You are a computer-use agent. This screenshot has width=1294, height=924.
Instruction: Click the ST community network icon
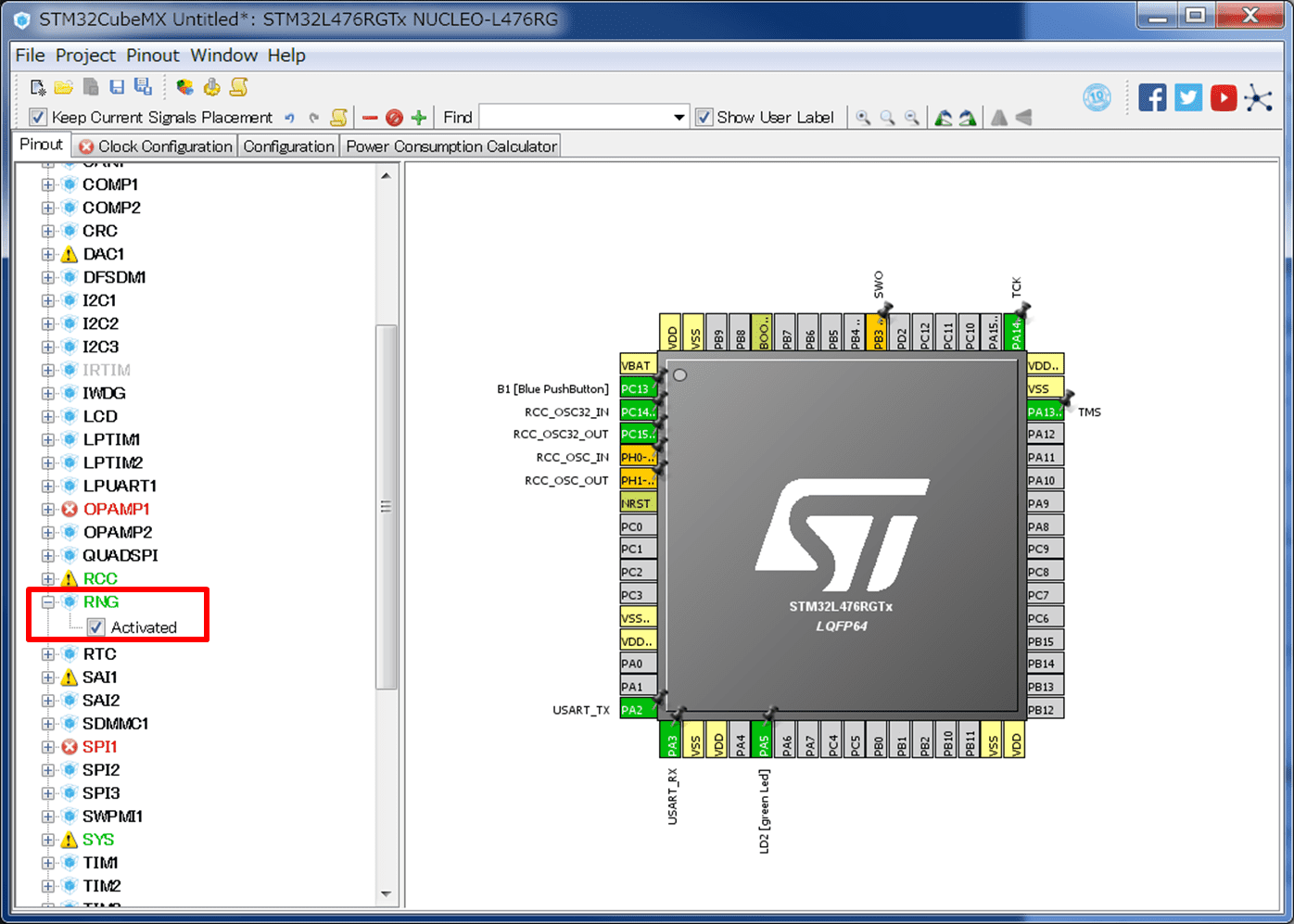pyautogui.click(x=1259, y=97)
